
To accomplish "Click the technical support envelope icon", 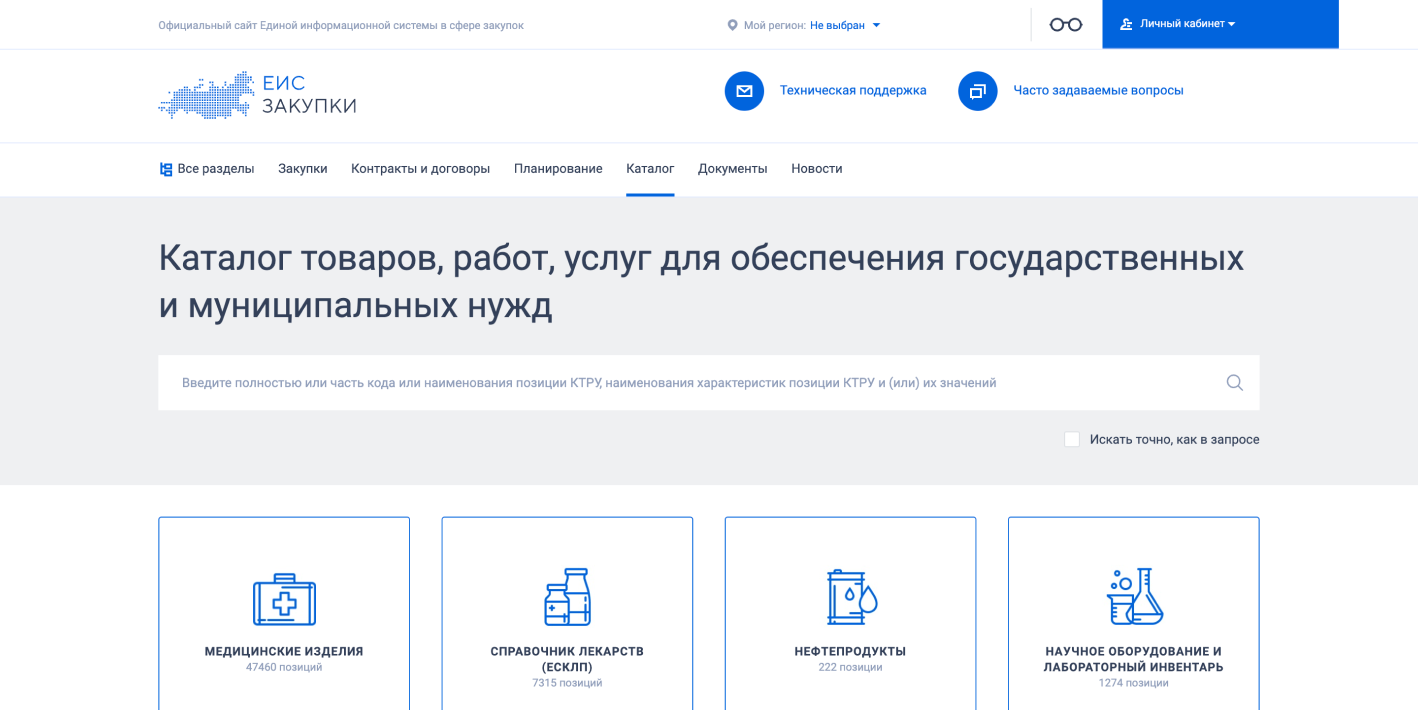I will tap(744, 91).
